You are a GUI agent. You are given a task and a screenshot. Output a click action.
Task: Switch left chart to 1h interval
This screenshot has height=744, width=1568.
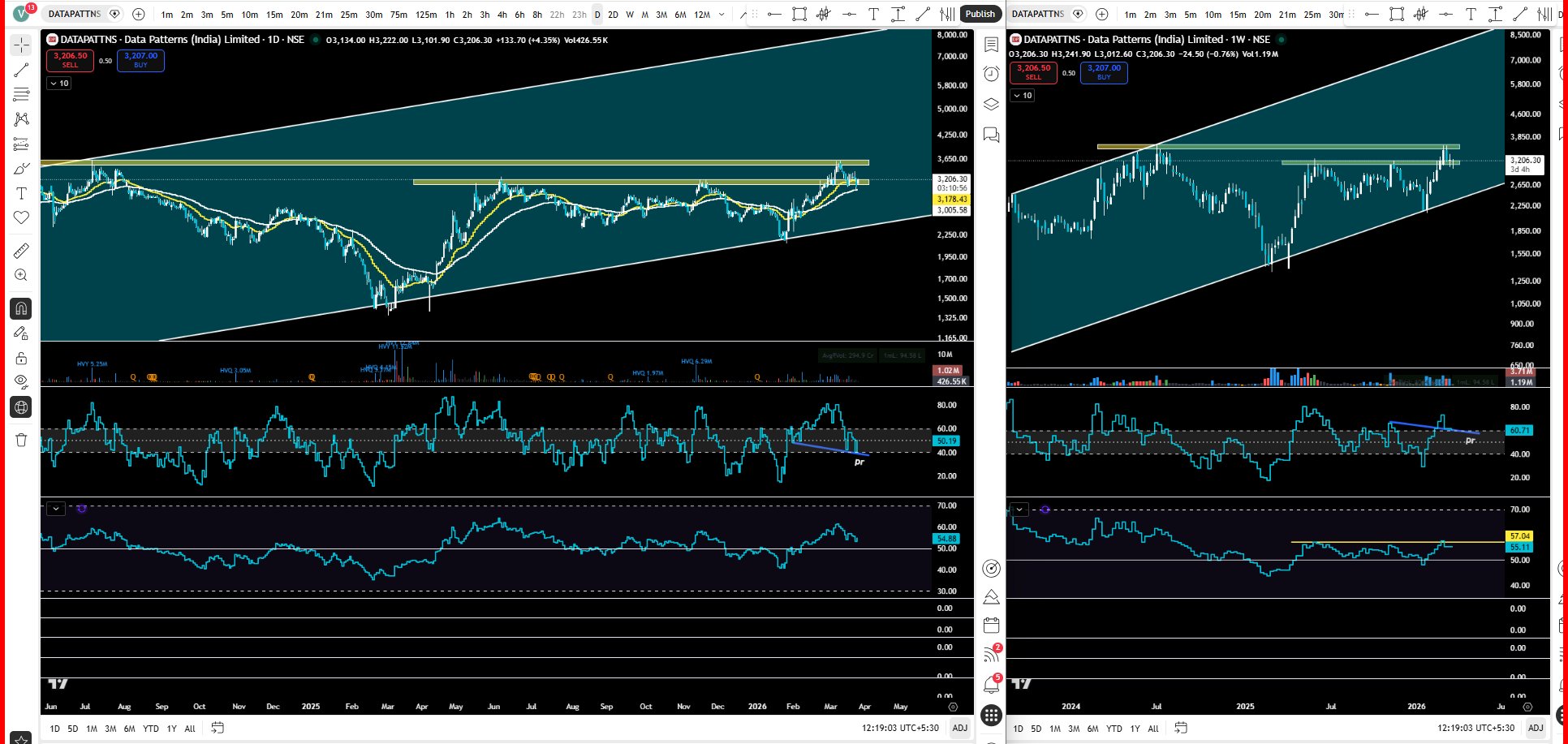click(x=450, y=15)
